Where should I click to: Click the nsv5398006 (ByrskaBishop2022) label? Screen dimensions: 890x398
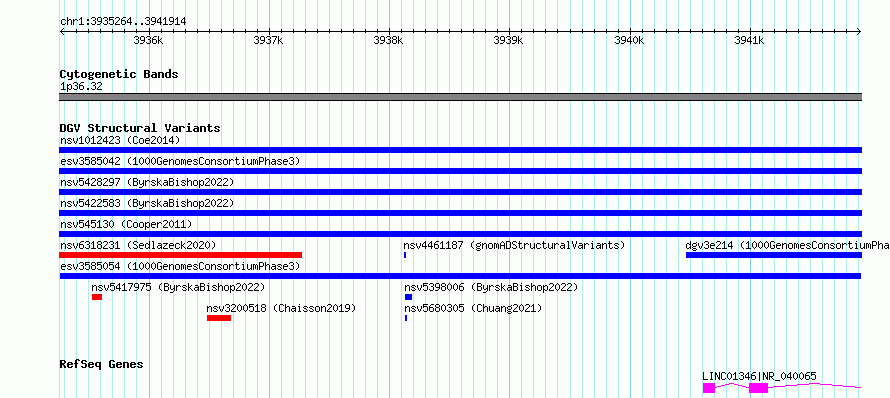(490, 287)
